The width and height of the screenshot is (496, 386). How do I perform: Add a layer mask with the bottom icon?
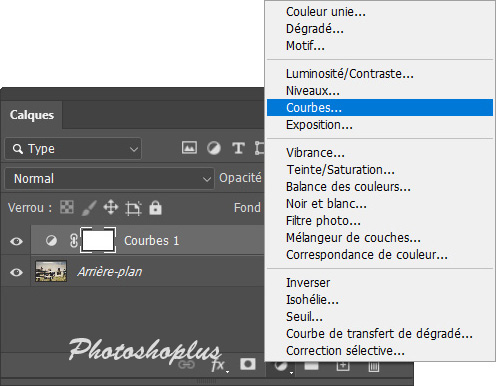(x=248, y=364)
